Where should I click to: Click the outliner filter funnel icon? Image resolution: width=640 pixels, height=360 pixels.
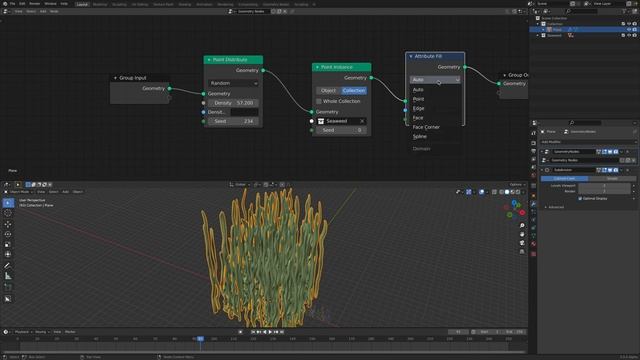pos(624,11)
